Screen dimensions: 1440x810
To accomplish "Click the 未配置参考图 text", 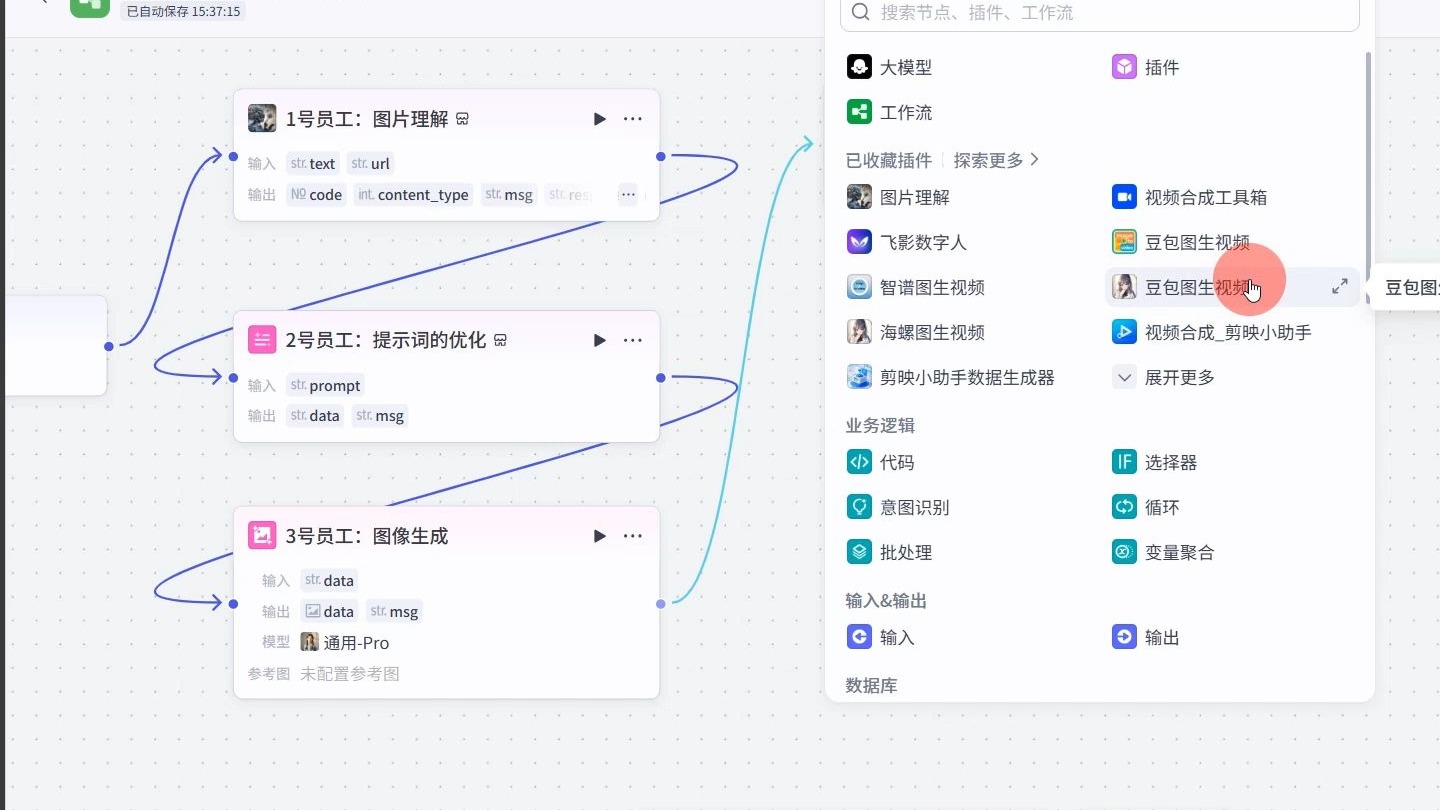I will 350,674.
